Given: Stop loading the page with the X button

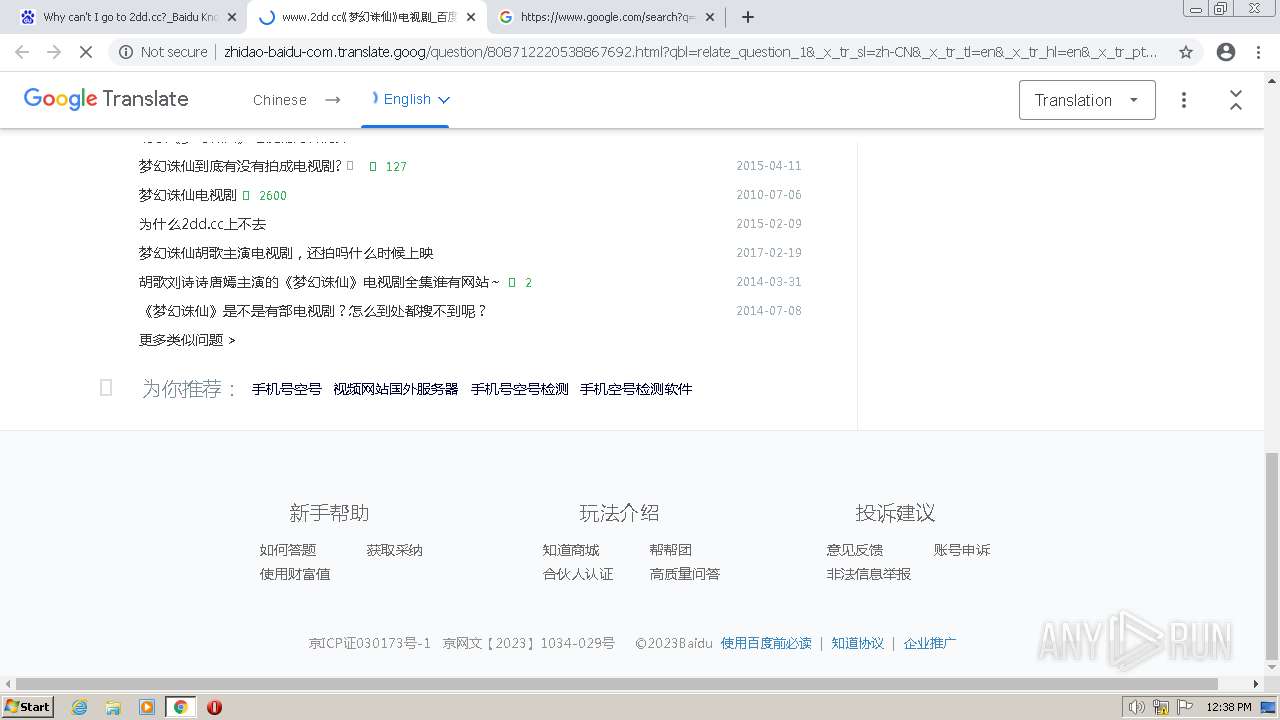Looking at the screenshot, I should 86,52.
